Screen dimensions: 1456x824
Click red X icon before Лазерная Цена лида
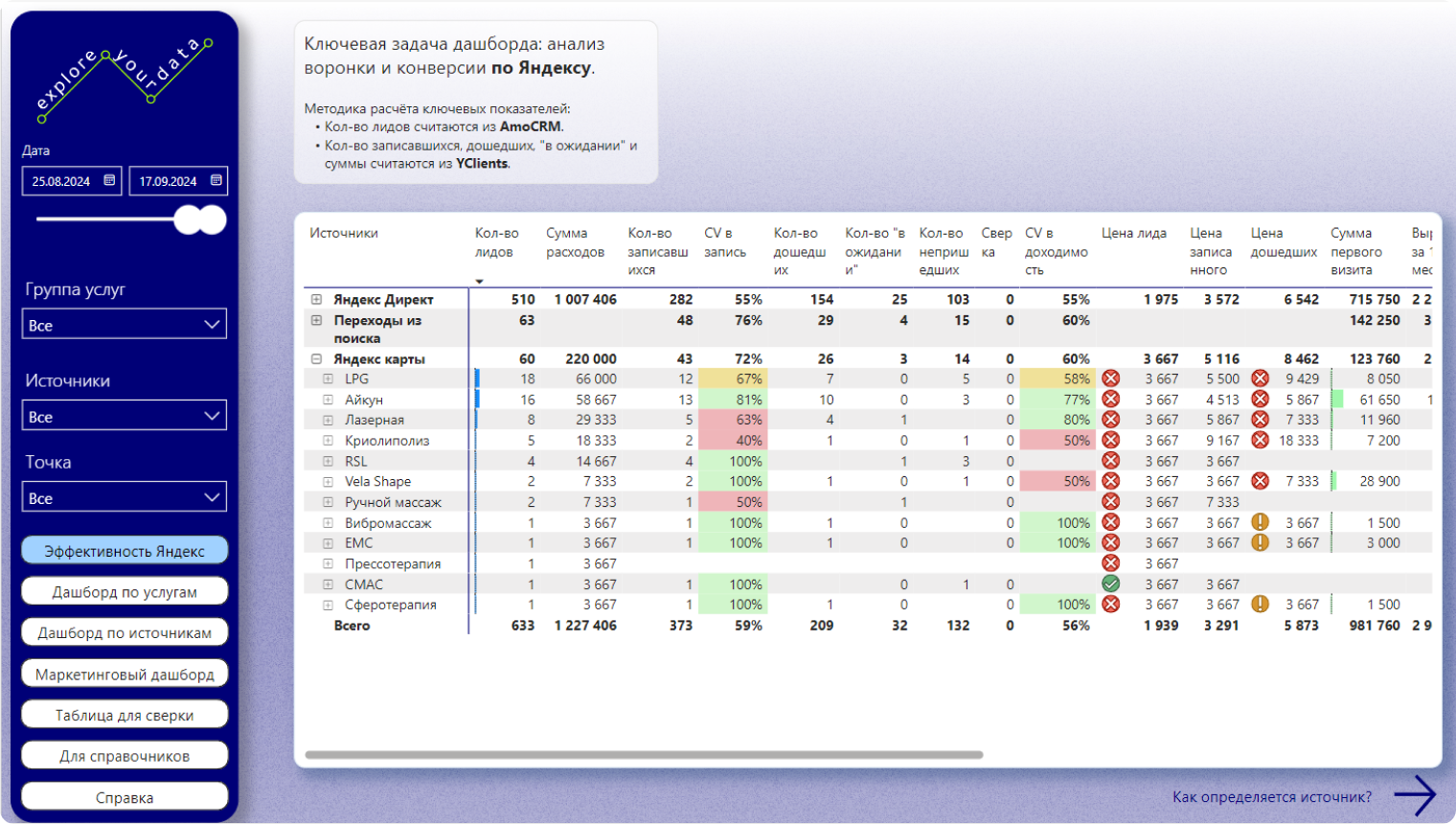[1111, 420]
